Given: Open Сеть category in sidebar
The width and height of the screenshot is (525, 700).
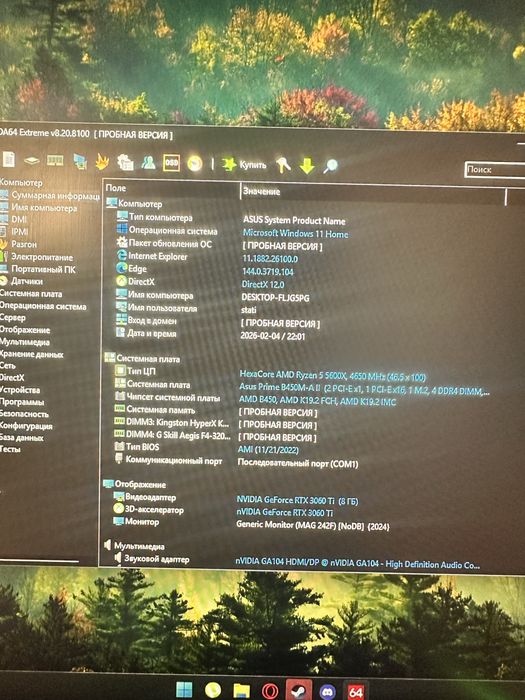Looking at the screenshot, I should coord(8,366).
